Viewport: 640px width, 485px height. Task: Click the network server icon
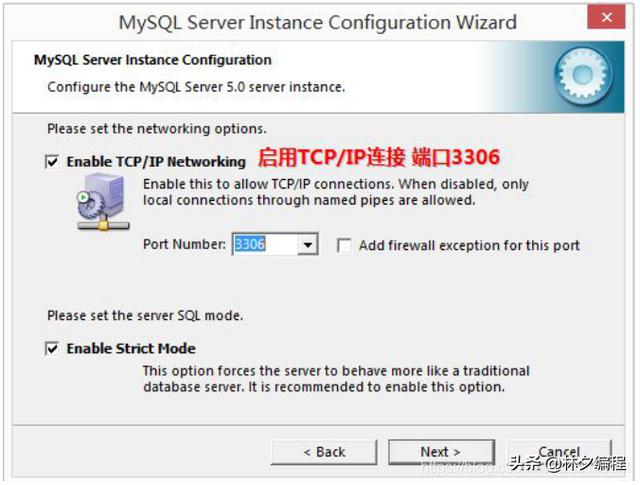[x=103, y=202]
